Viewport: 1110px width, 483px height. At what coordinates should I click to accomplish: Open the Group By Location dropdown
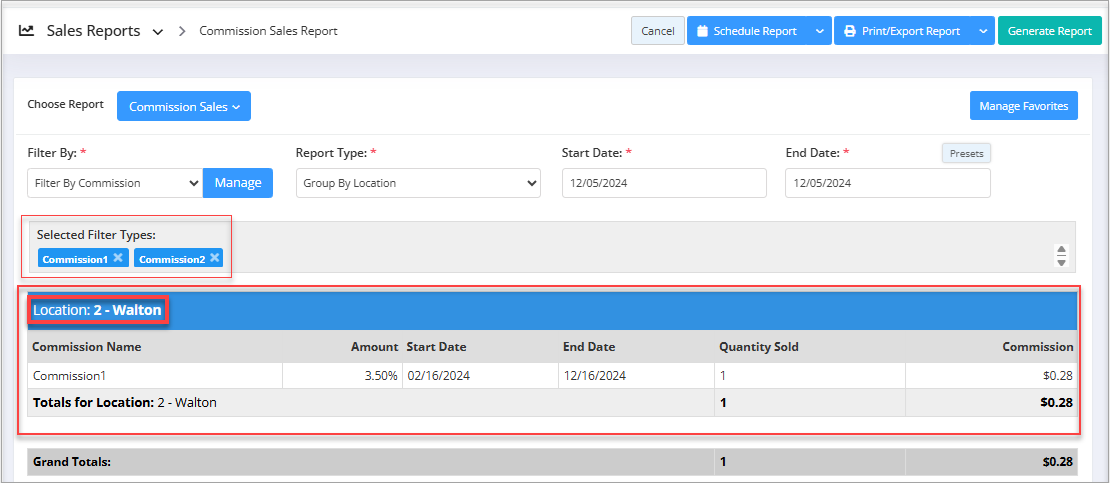pos(418,183)
